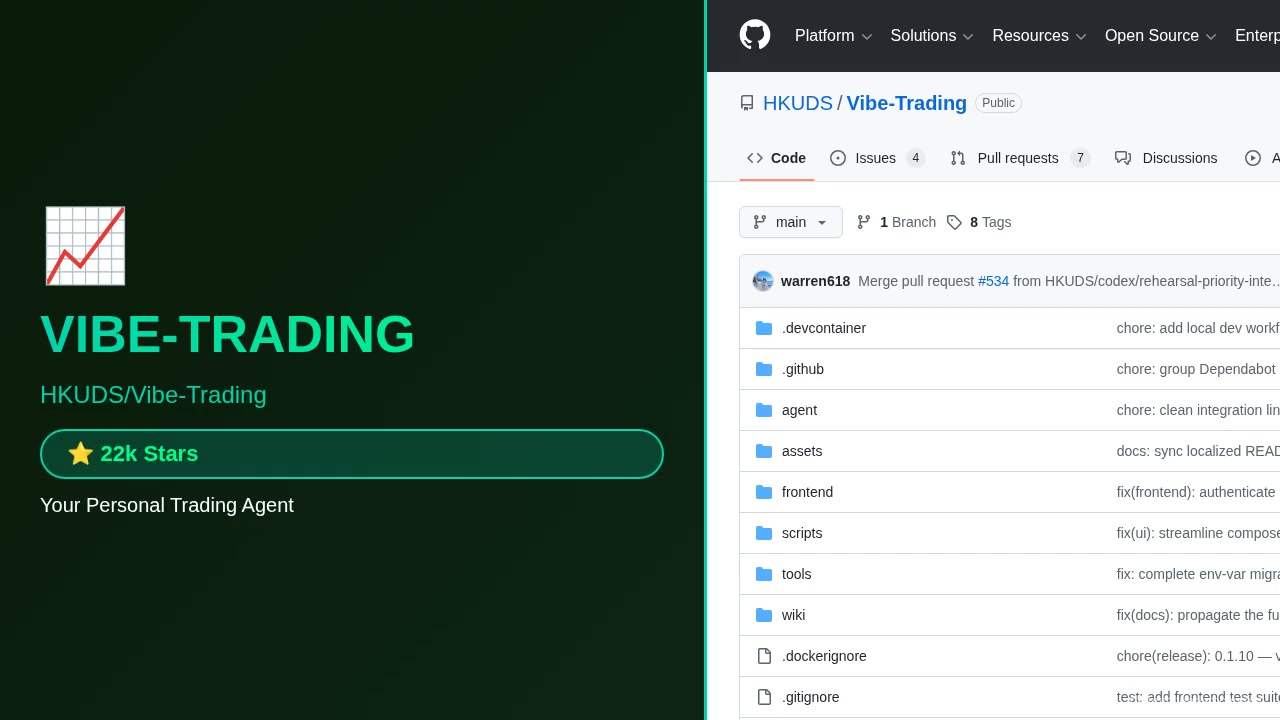Viewport: 1280px width, 720px height.
Task: Open the .devcontainer commit message 'chore: add local dev'
Action: (x=1198, y=328)
